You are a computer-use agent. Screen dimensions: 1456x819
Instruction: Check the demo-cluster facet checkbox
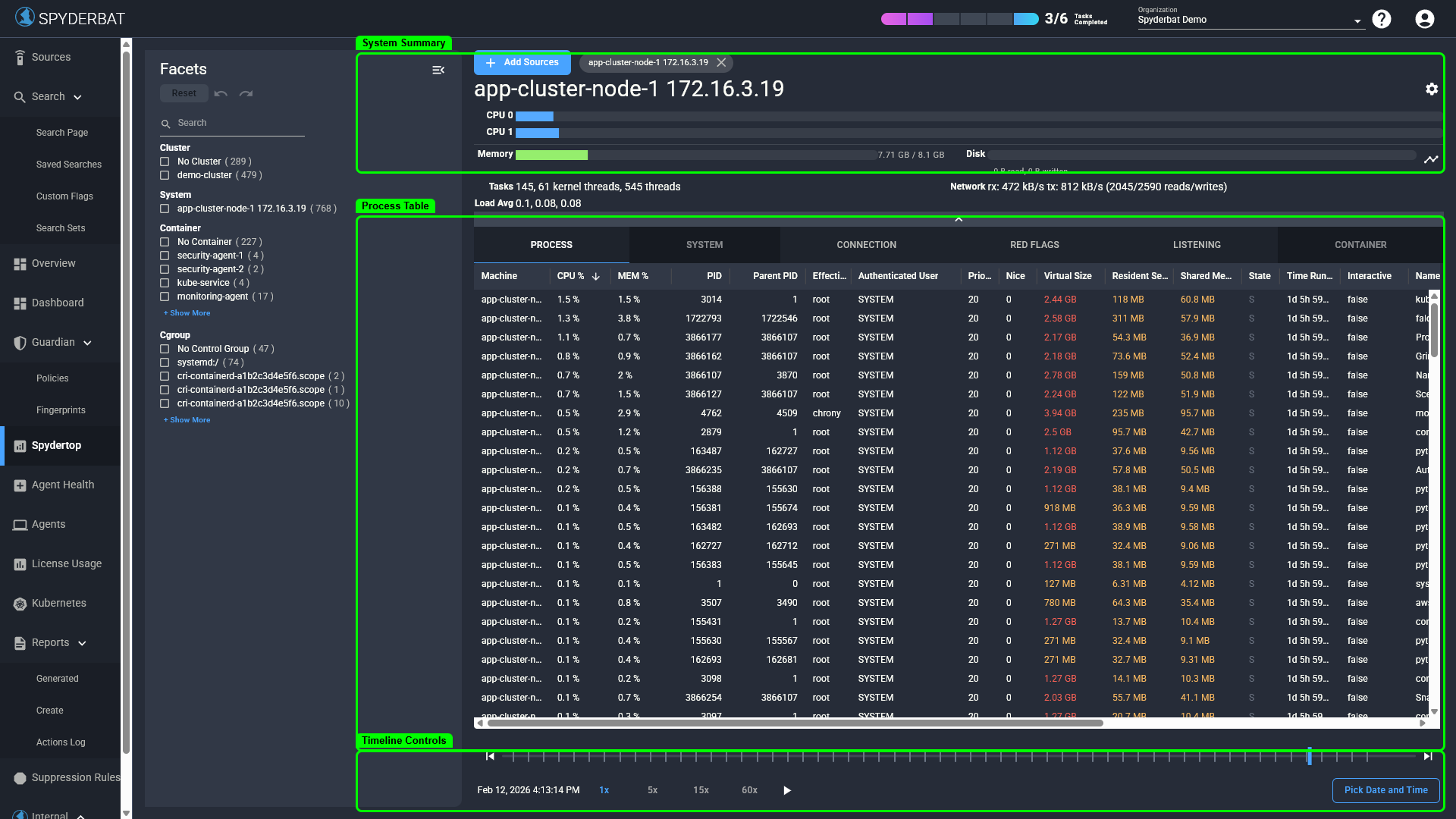point(165,175)
